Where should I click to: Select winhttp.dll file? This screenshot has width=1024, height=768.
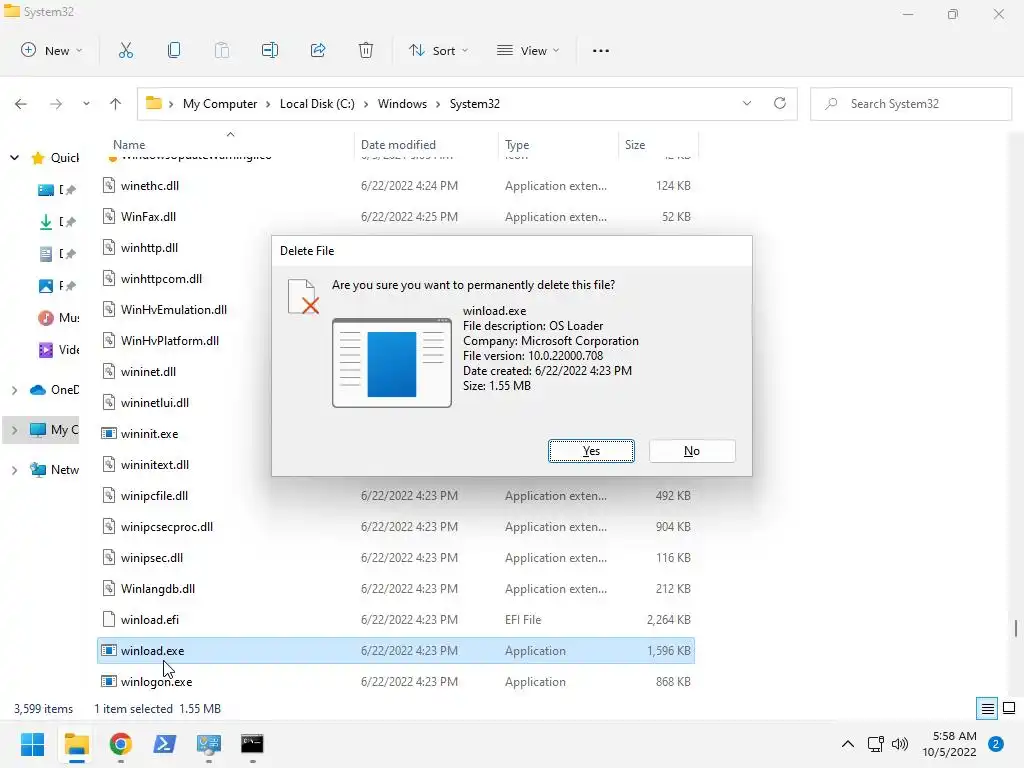(x=149, y=248)
